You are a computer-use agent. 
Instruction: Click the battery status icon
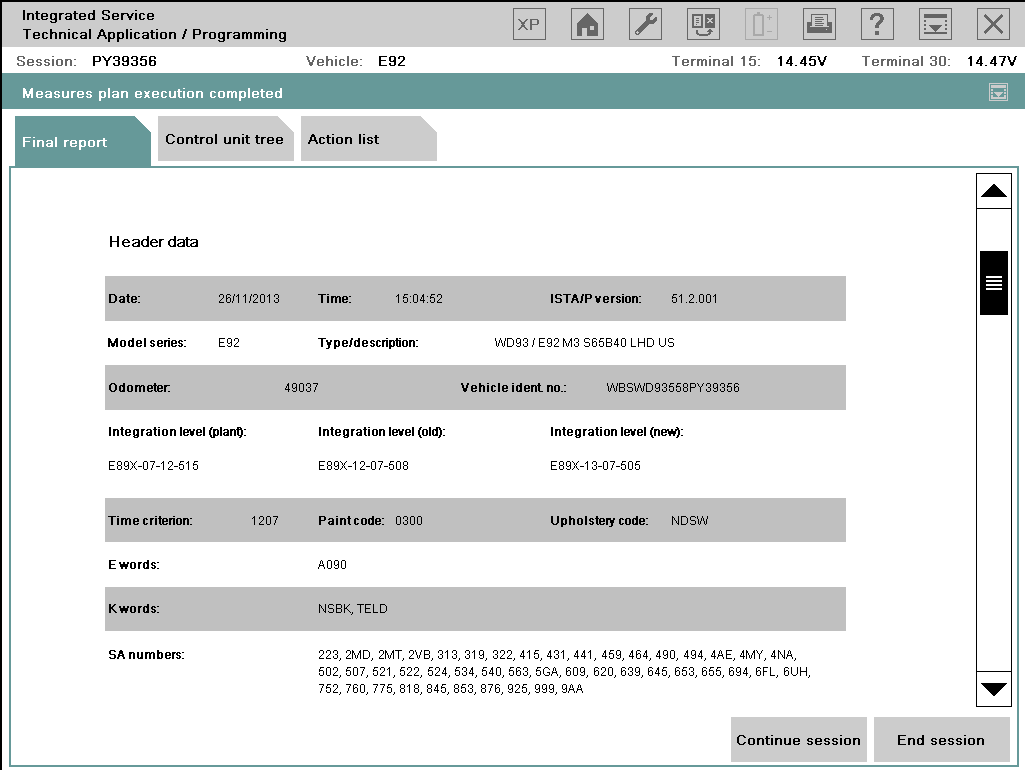tap(761, 24)
